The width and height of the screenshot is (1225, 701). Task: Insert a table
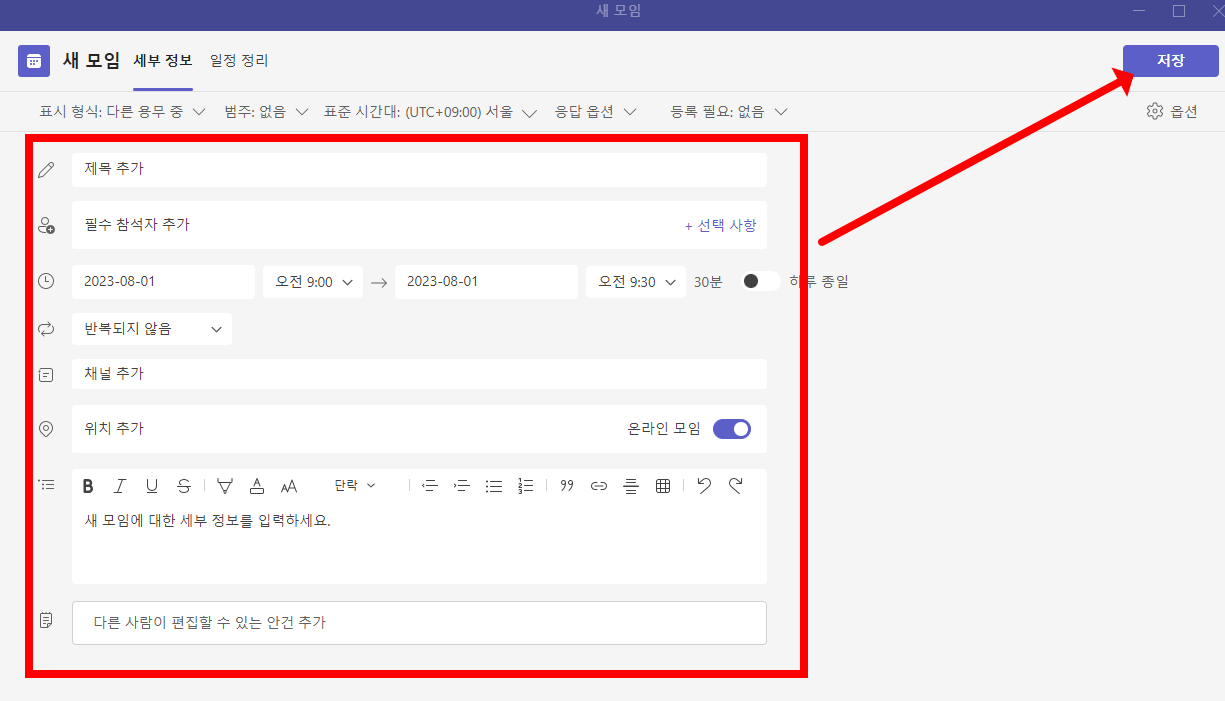[663, 486]
